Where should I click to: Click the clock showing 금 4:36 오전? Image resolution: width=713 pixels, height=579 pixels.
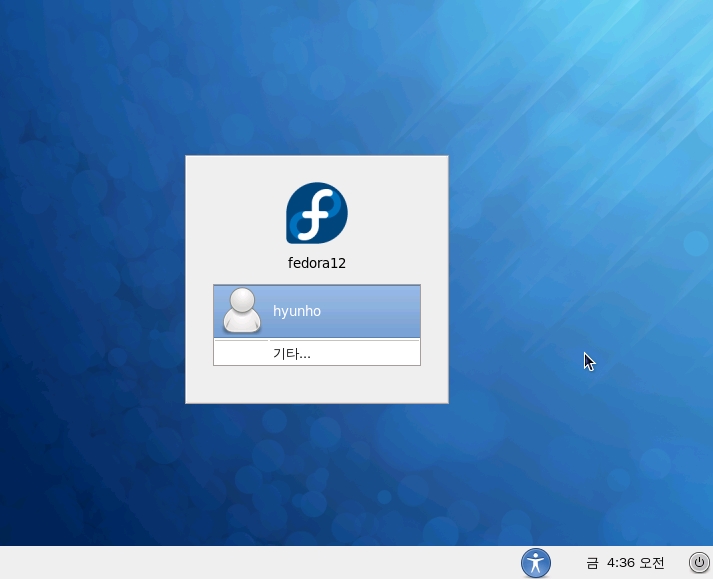(625, 563)
